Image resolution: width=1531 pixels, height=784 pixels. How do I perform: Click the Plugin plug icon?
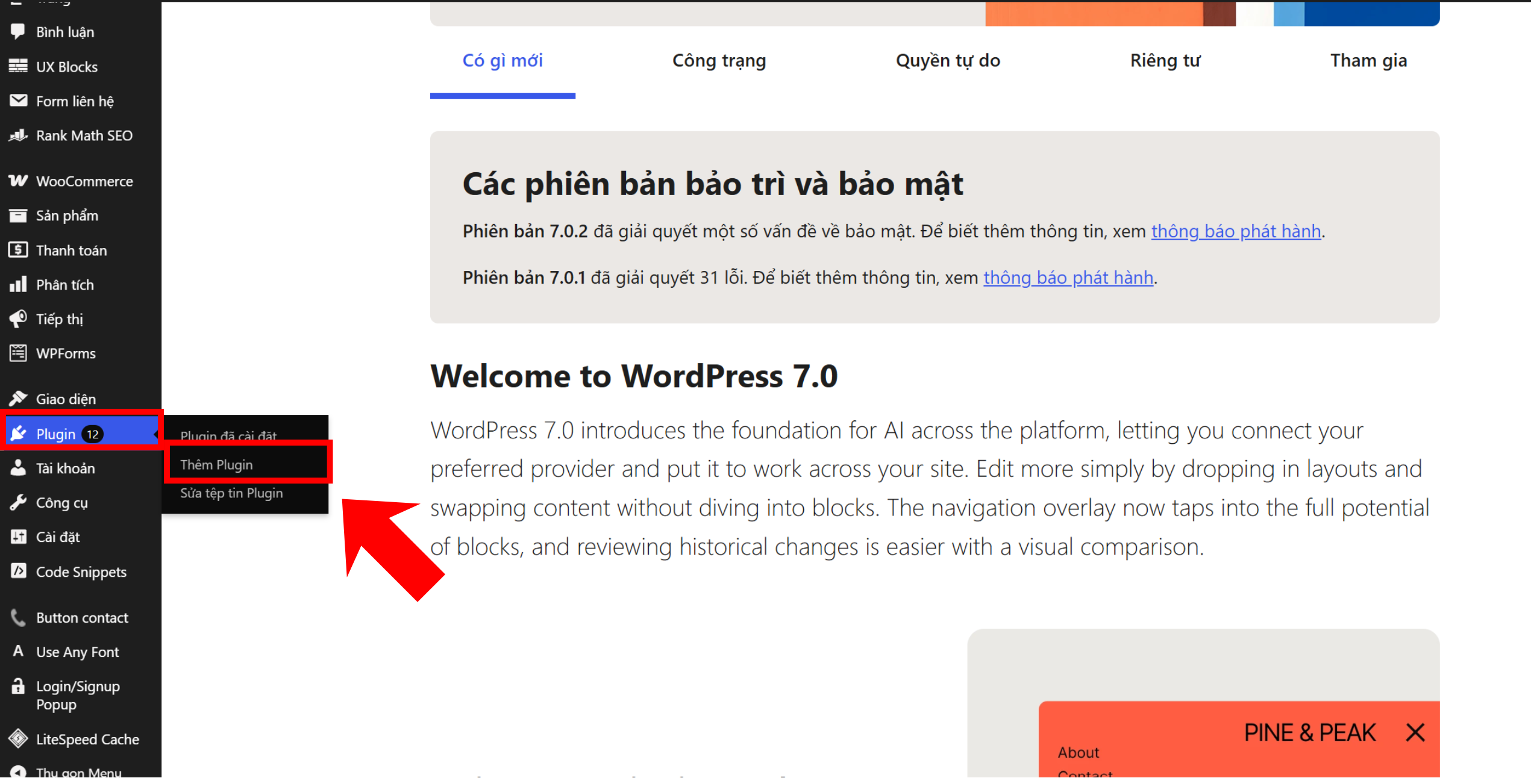[18, 434]
